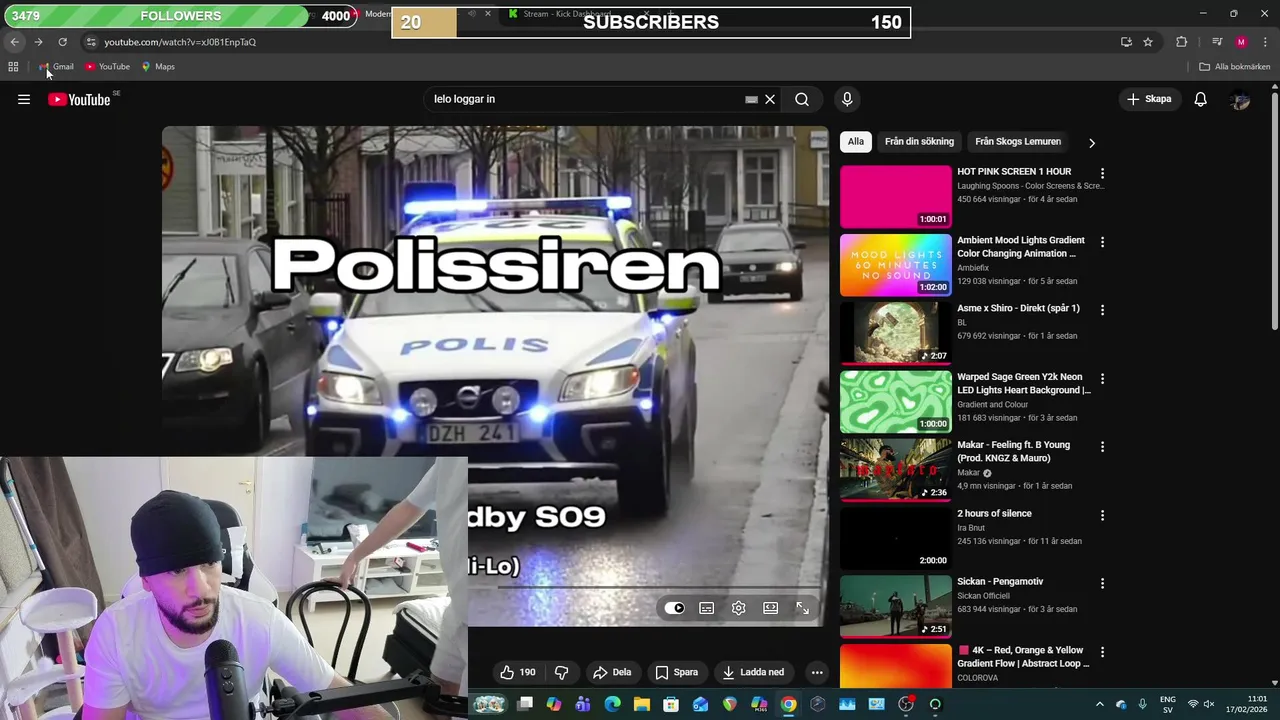
Task: Show hidden system tray icons chevron
Action: 1100,704
